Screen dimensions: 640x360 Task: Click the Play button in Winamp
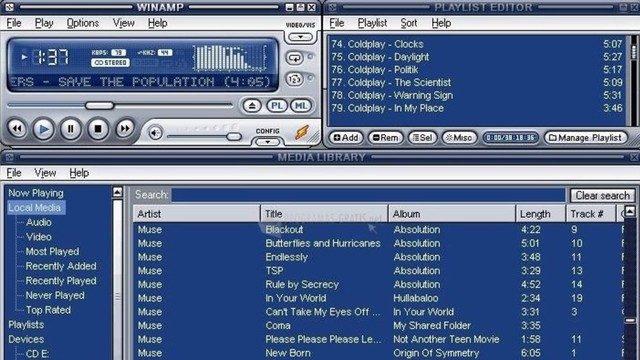[x=44, y=129]
